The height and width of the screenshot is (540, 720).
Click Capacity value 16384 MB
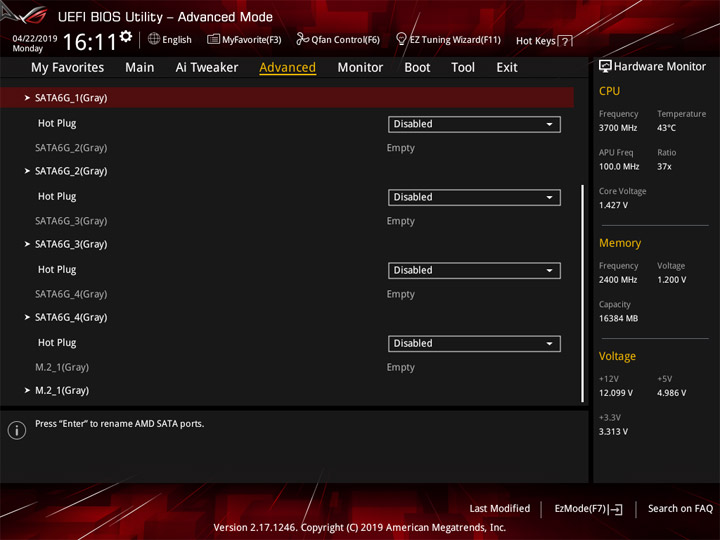(618, 318)
